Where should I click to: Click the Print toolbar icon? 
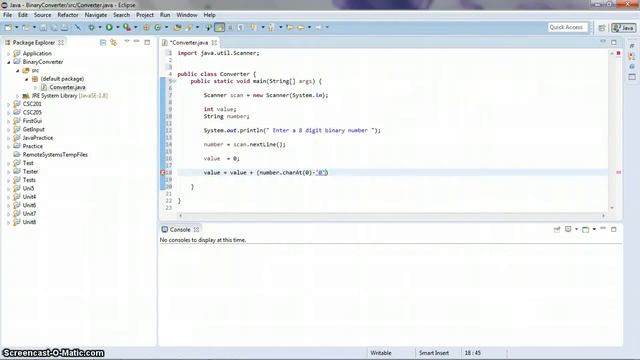pos(64,27)
